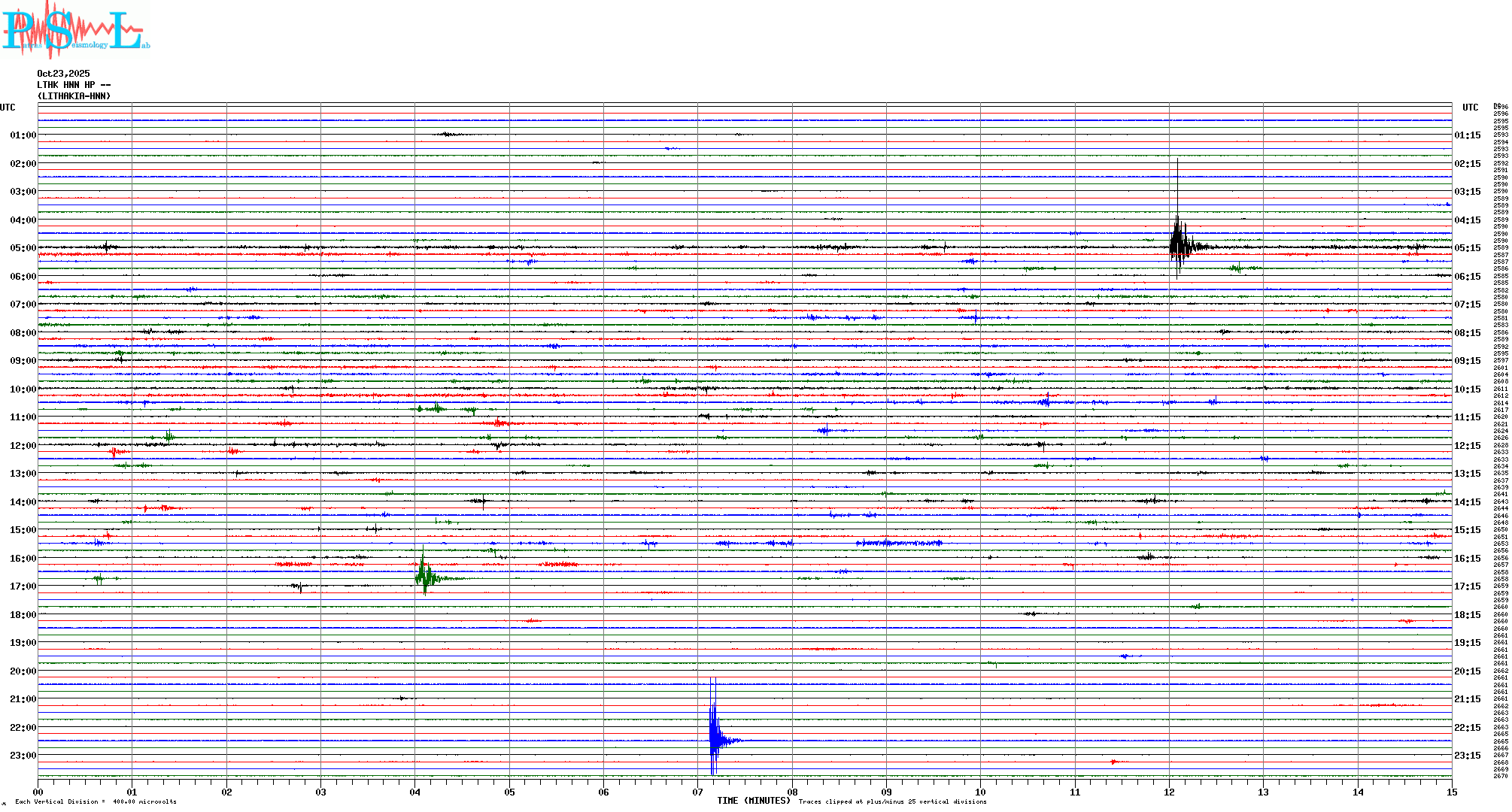This screenshot has height=812, width=1512.
Task: Click the 08 minute tick label at bottom
Action: pos(792,792)
